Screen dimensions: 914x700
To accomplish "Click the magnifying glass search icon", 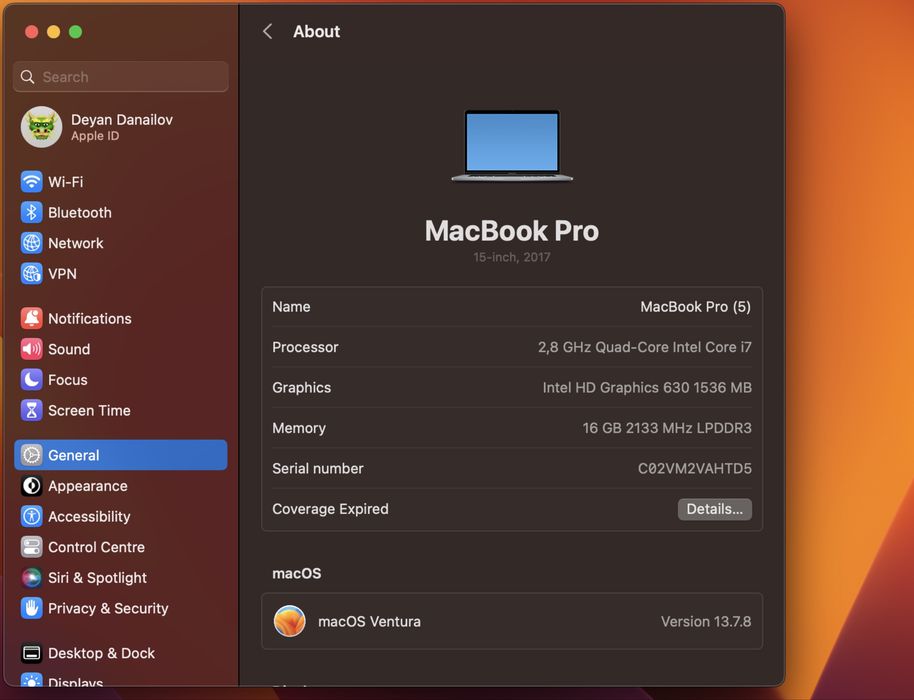I will pyautogui.click(x=27, y=77).
